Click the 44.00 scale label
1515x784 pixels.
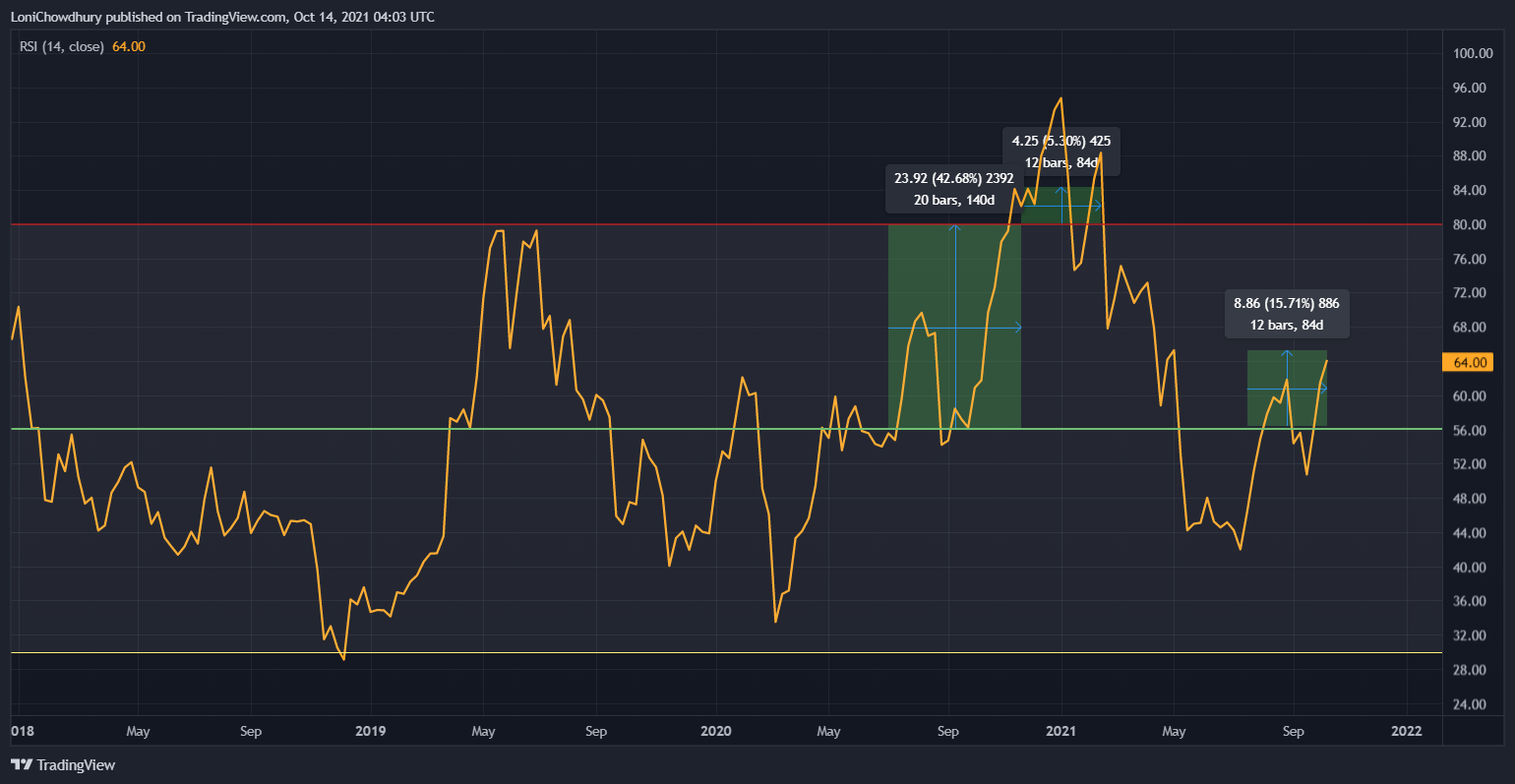[x=1469, y=533]
